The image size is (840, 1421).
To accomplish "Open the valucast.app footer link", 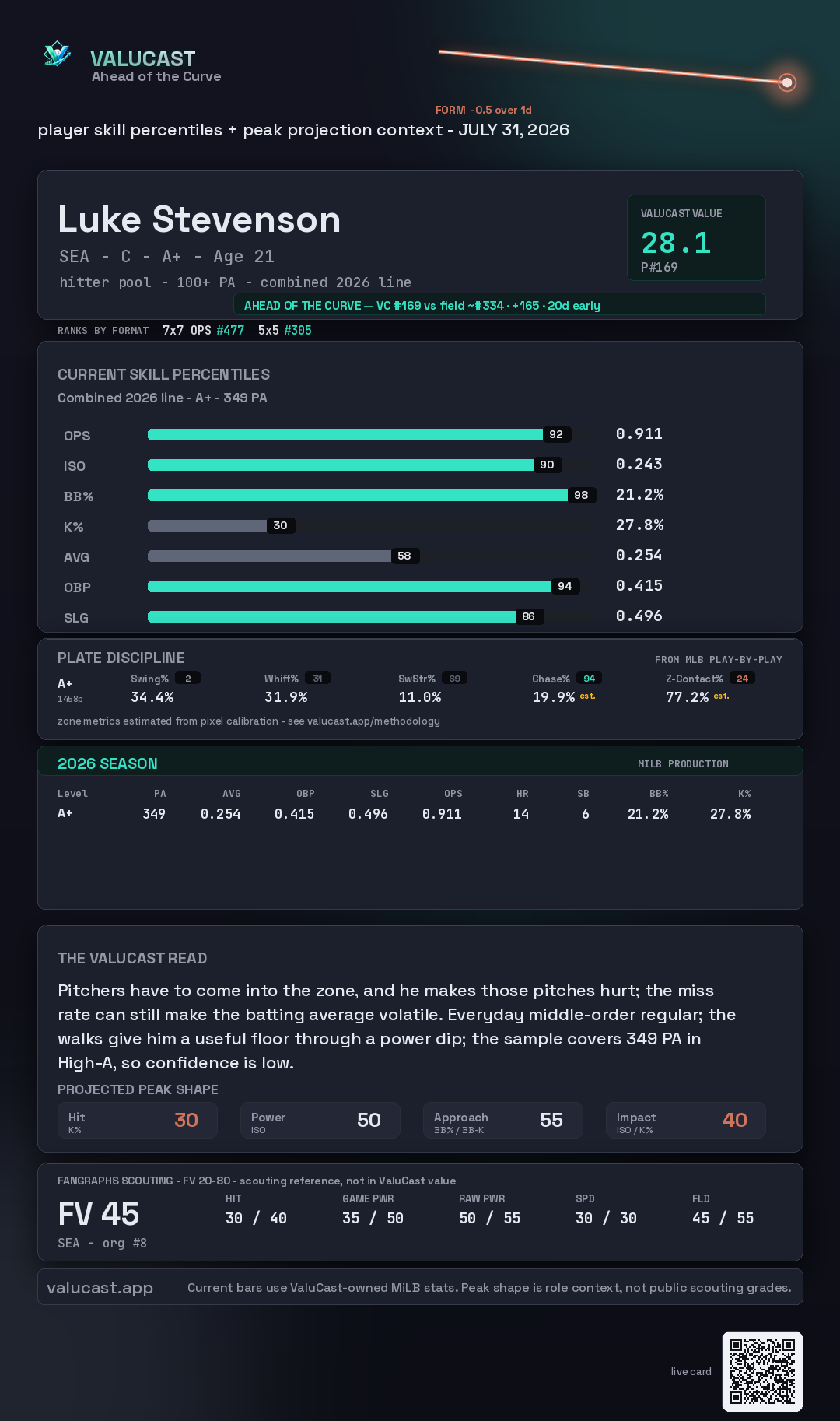I will click(100, 1288).
